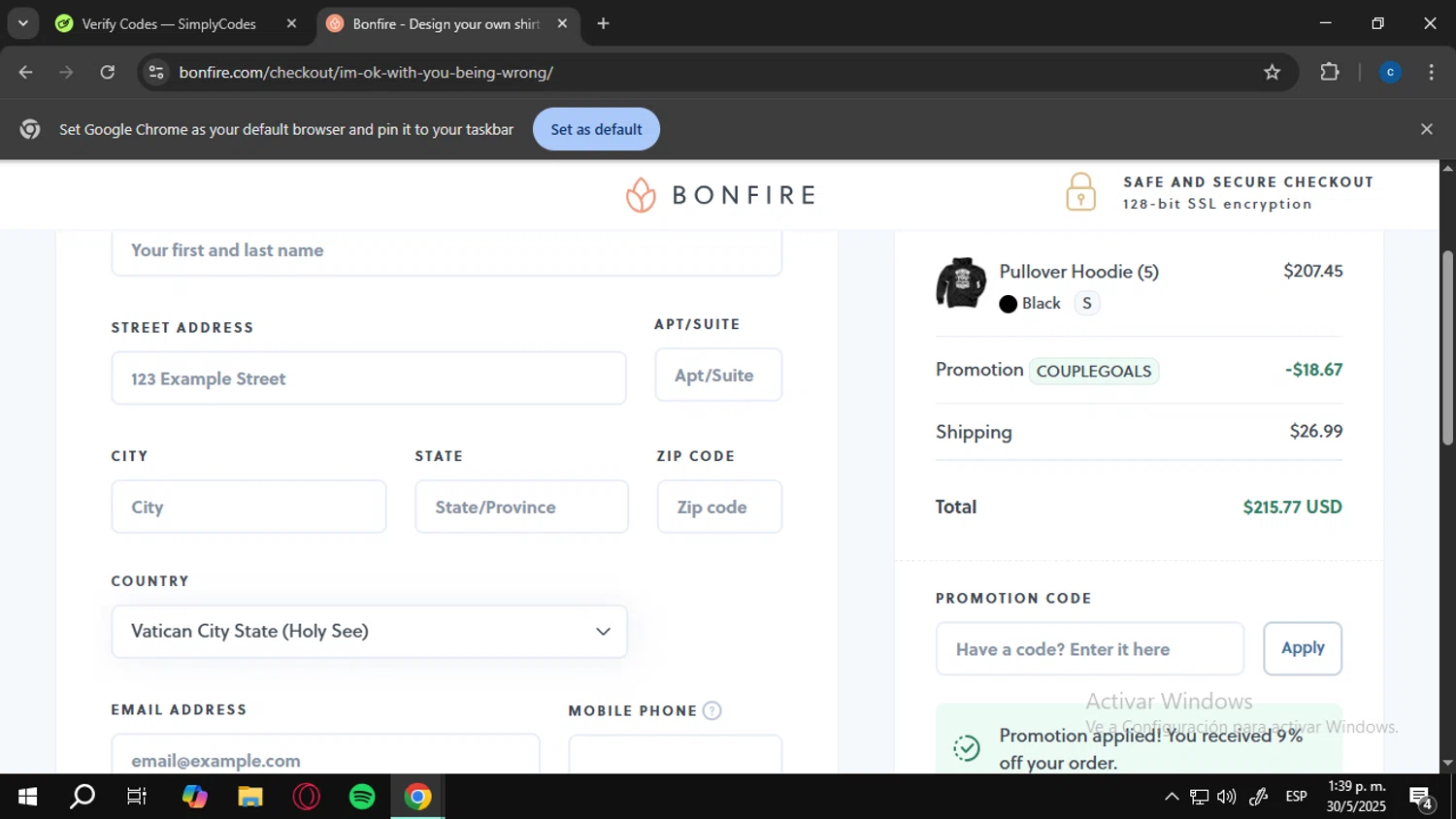
Task: Click the Apt/Suite input field
Action: pos(719,376)
